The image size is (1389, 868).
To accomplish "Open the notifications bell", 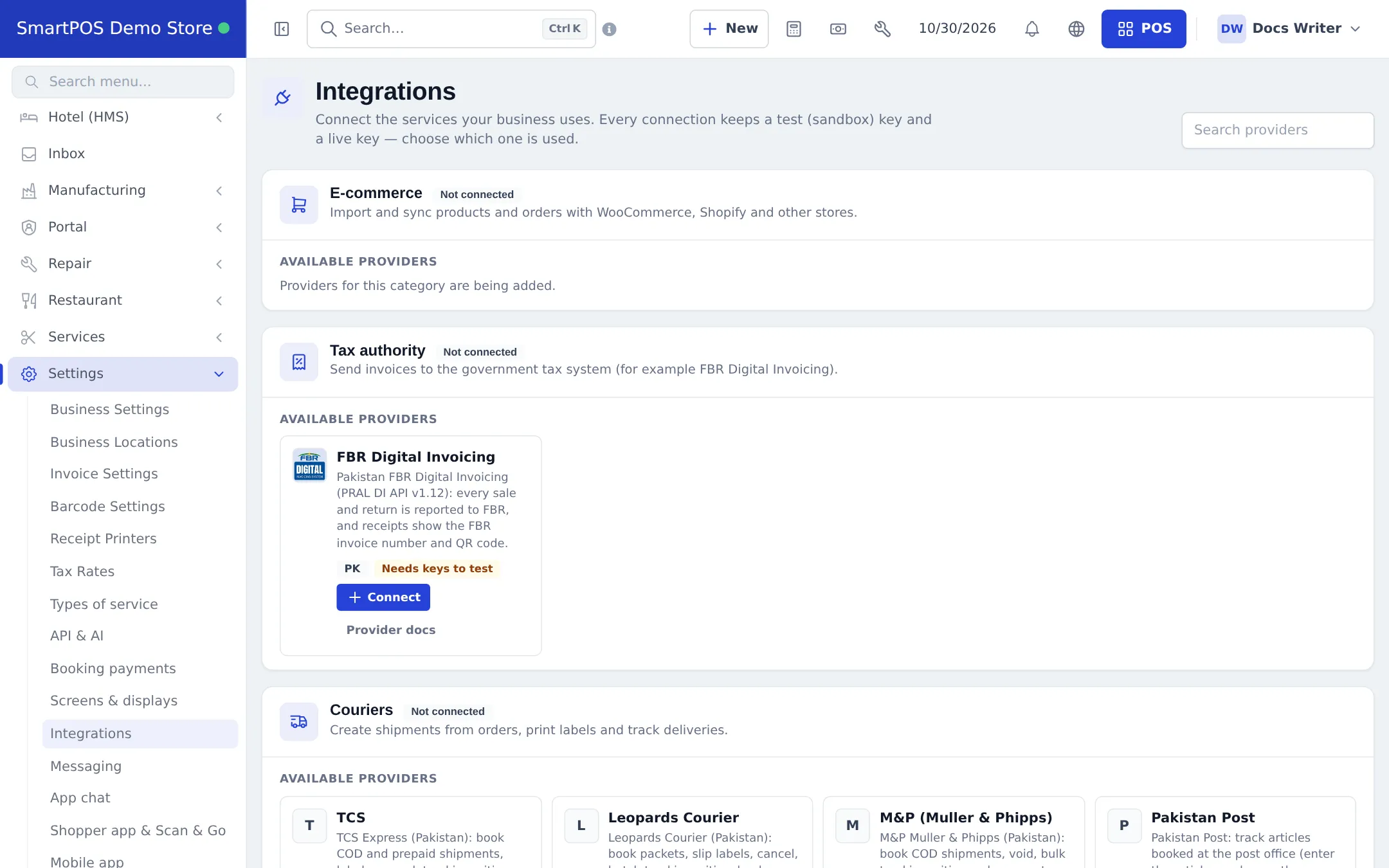I will 1032,29.
